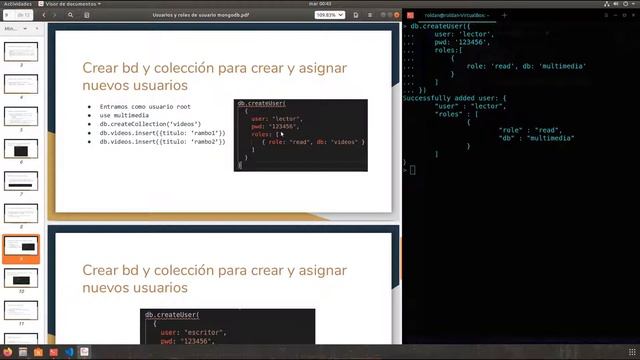This screenshot has width=640, height=360.
Task: Click the clock showing mar 00:43
Action: (320, 4)
